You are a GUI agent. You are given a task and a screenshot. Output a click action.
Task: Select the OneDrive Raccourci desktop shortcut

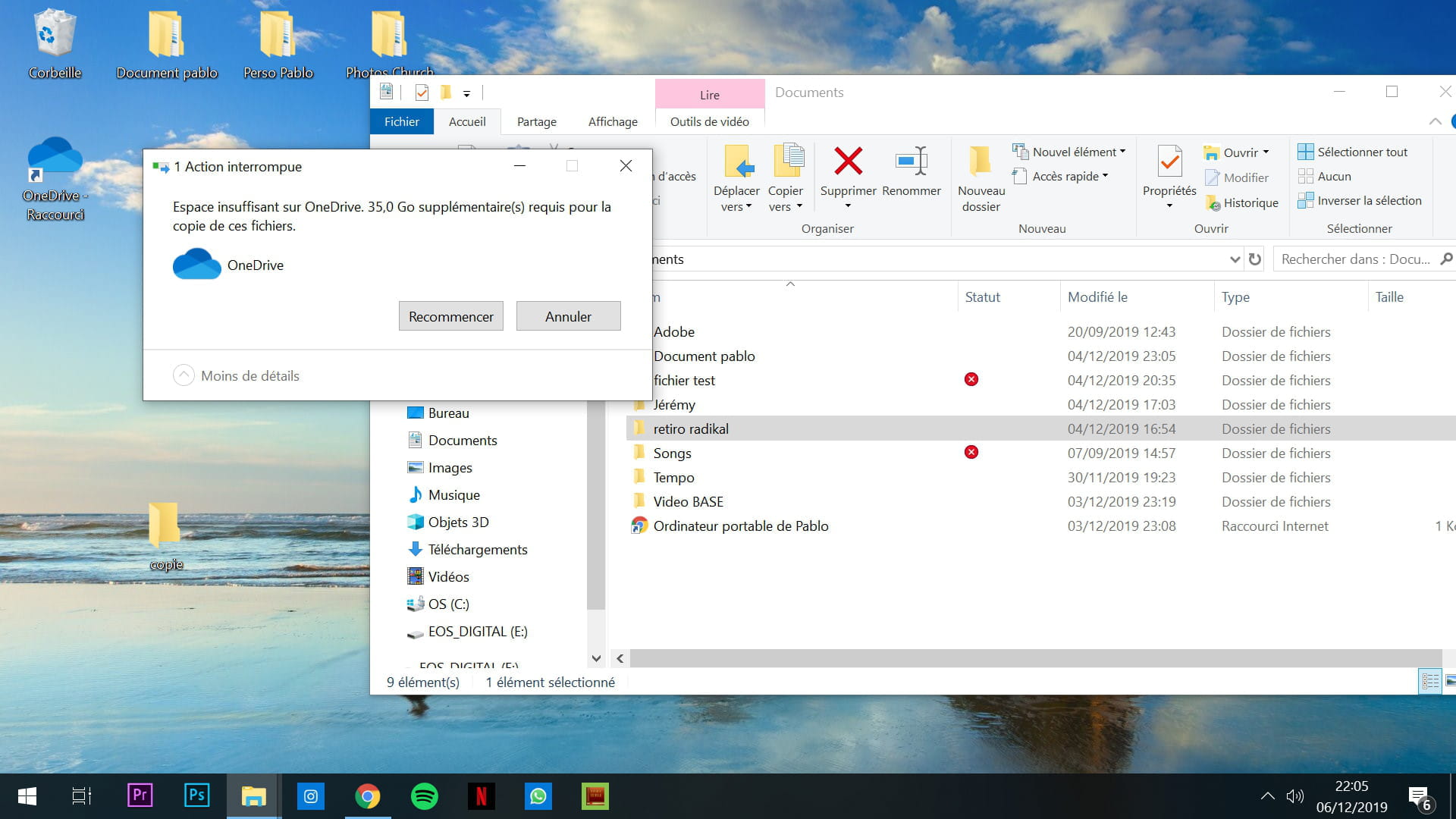click(55, 179)
